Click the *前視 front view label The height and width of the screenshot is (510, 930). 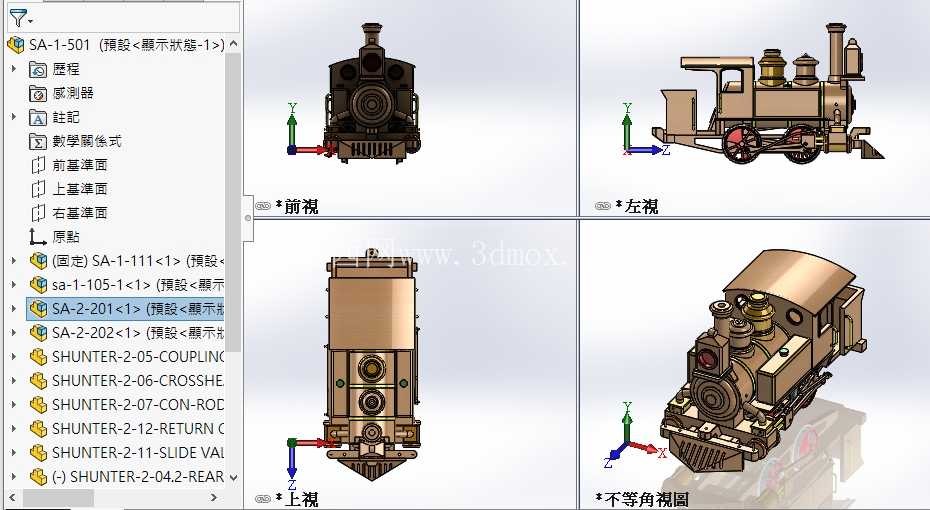[297, 206]
